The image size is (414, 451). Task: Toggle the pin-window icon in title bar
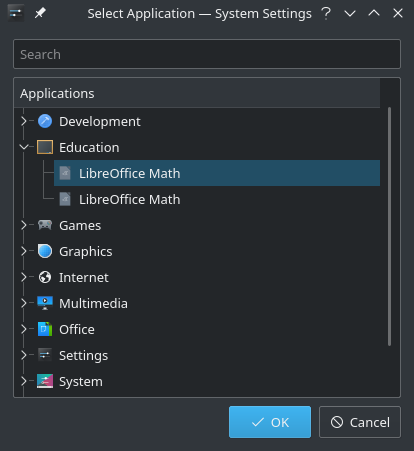40,13
